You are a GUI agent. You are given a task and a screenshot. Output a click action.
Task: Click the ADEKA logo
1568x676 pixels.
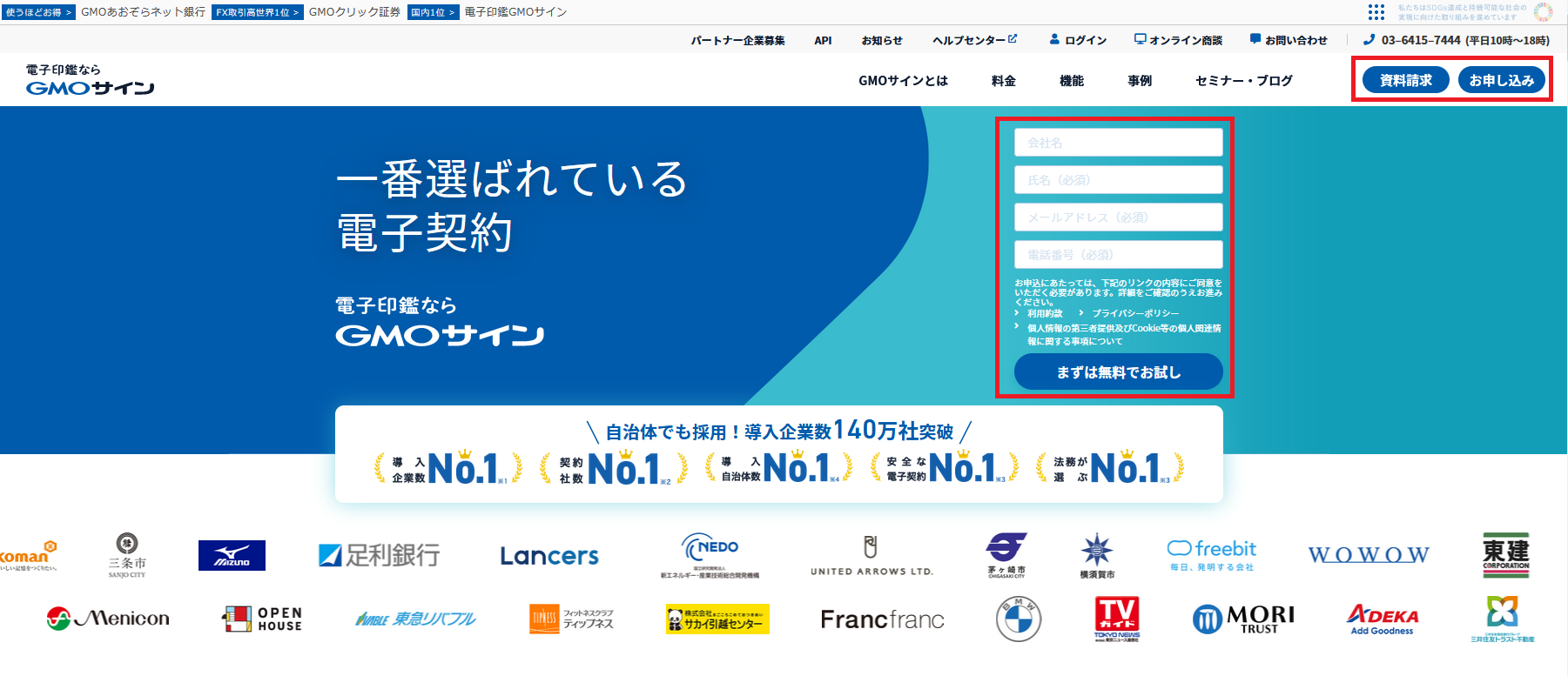pos(1383,619)
